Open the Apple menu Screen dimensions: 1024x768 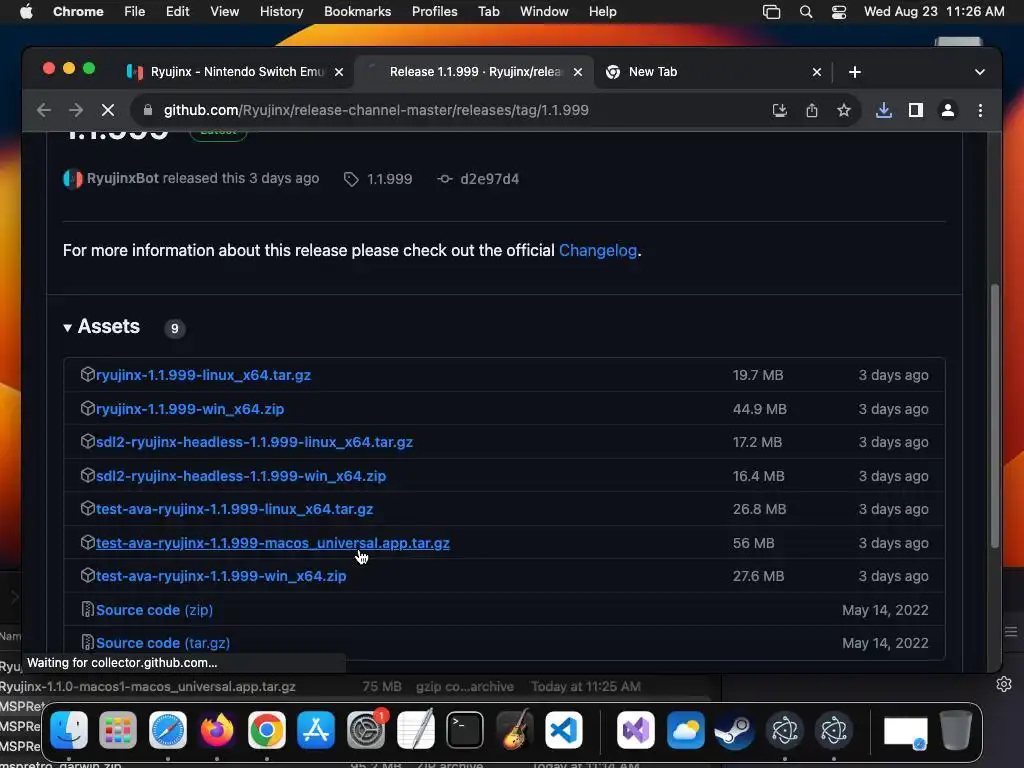26,12
